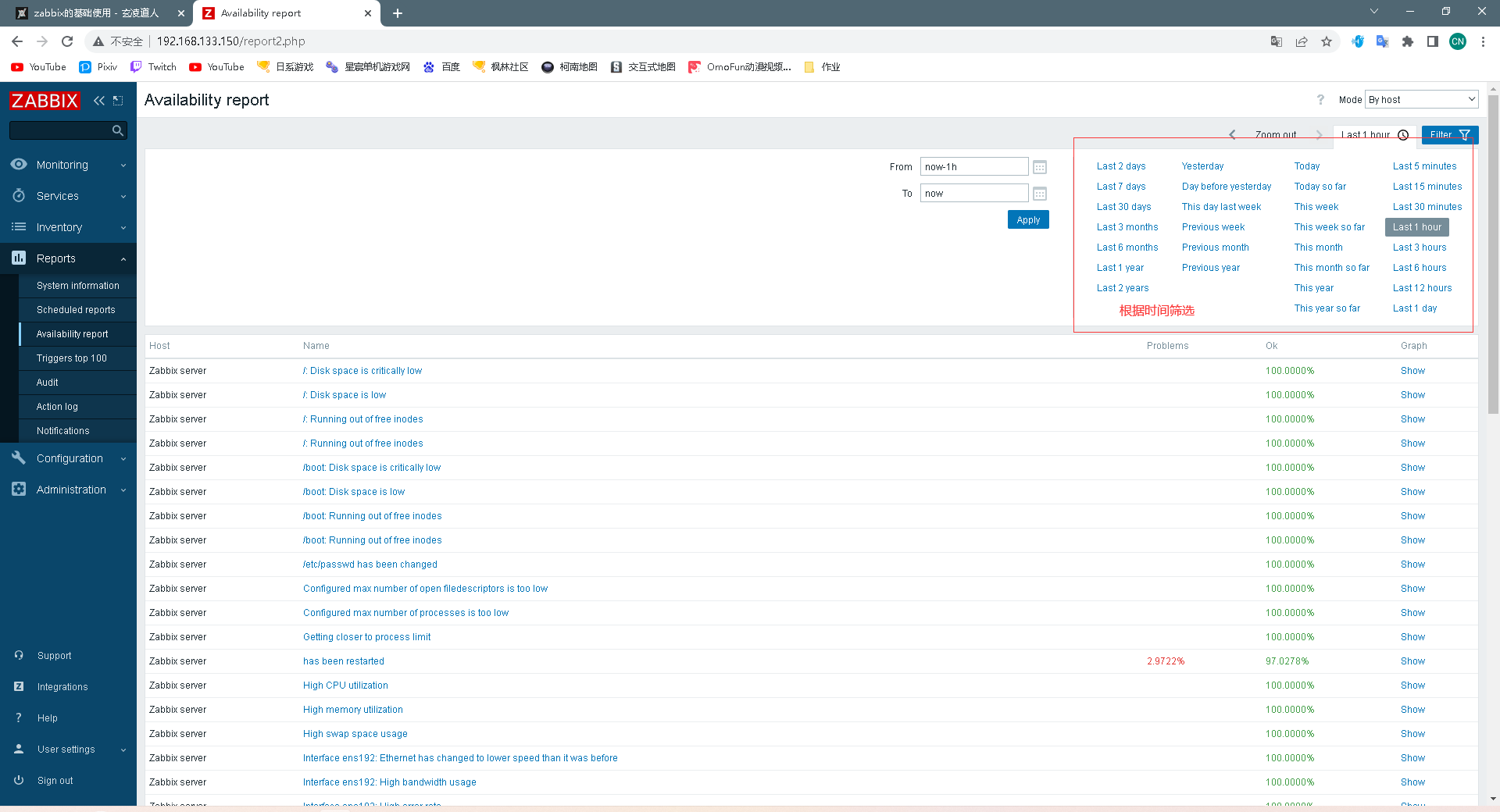Image resolution: width=1500 pixels, height=812 pixels.
Task: Open the Twitch bookmark
Action: pyautogui.click(x=154, y=67)
